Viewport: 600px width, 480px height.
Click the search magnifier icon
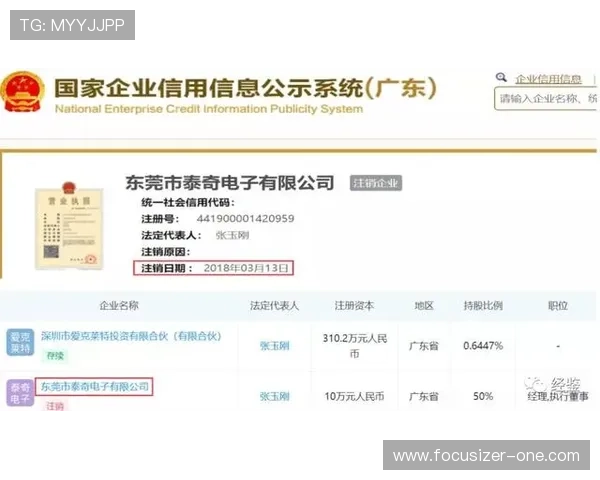pyautogui.click(x=501, y=78)
